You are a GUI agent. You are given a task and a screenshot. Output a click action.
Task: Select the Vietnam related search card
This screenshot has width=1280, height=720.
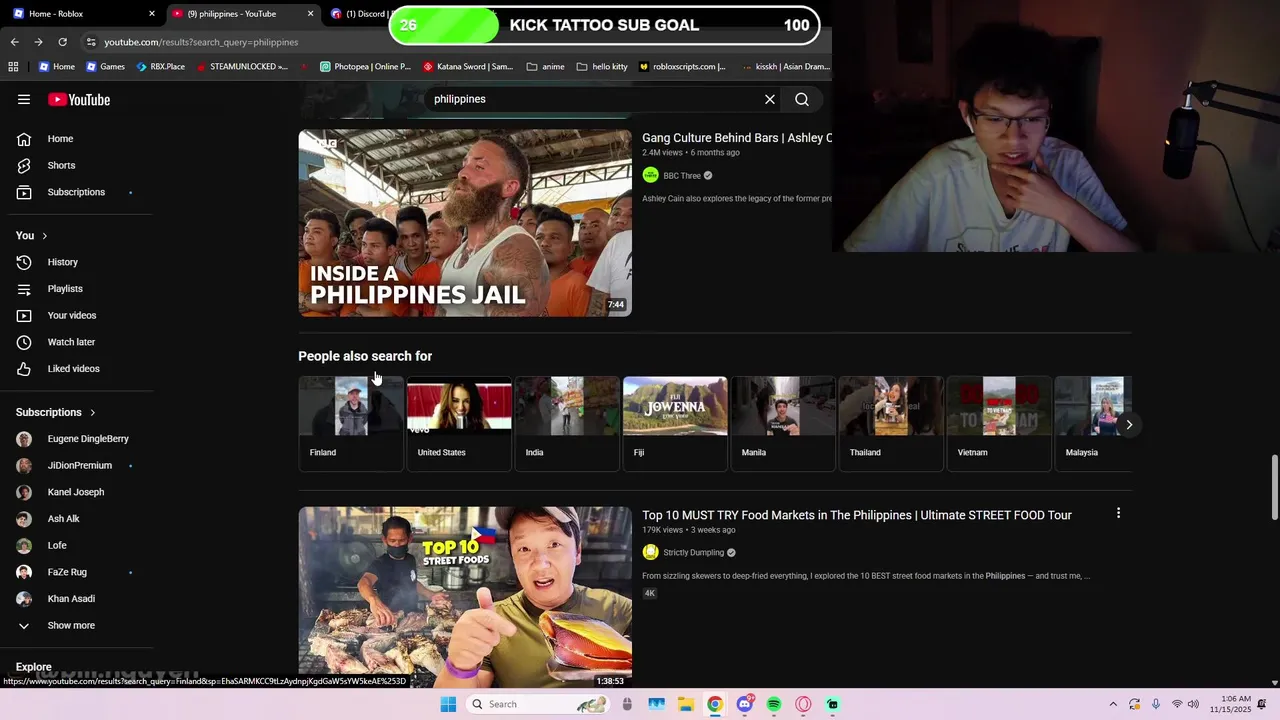(x=999, y=423)
